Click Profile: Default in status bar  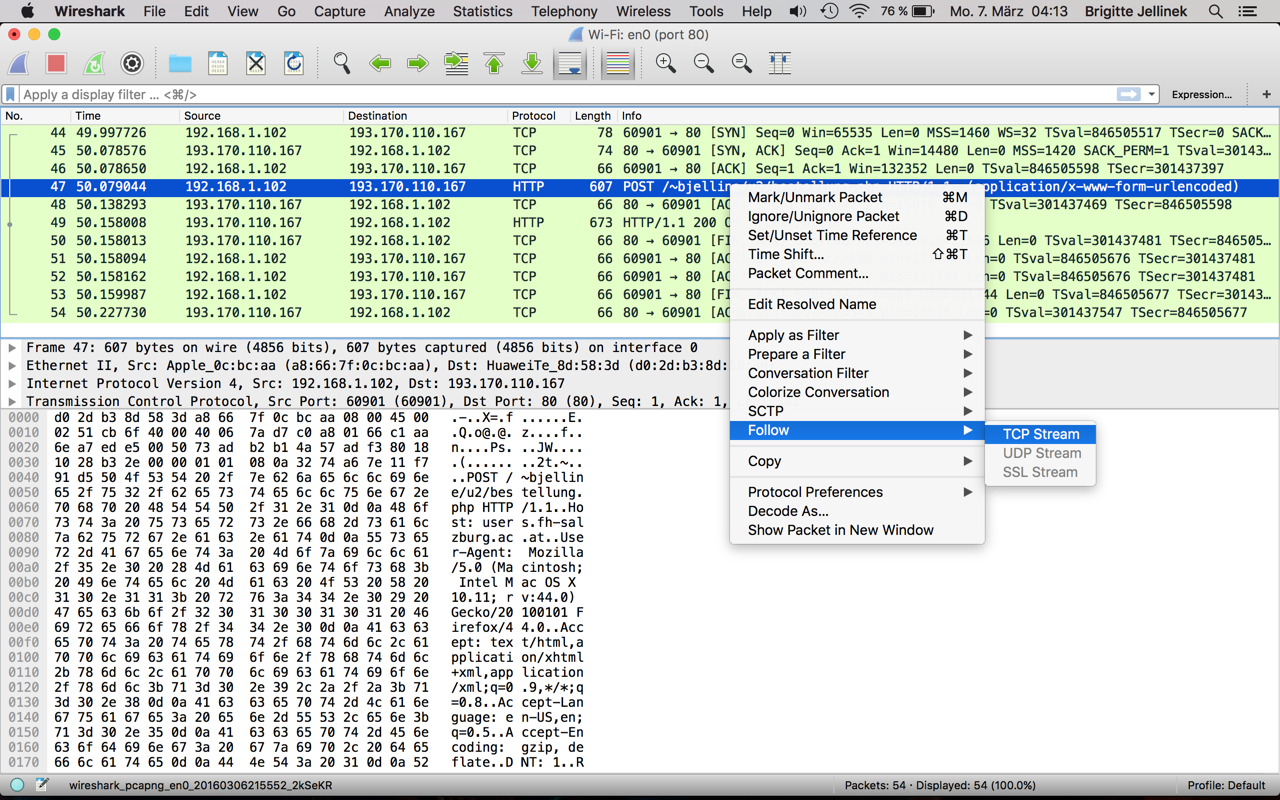tap(1226, 785)
